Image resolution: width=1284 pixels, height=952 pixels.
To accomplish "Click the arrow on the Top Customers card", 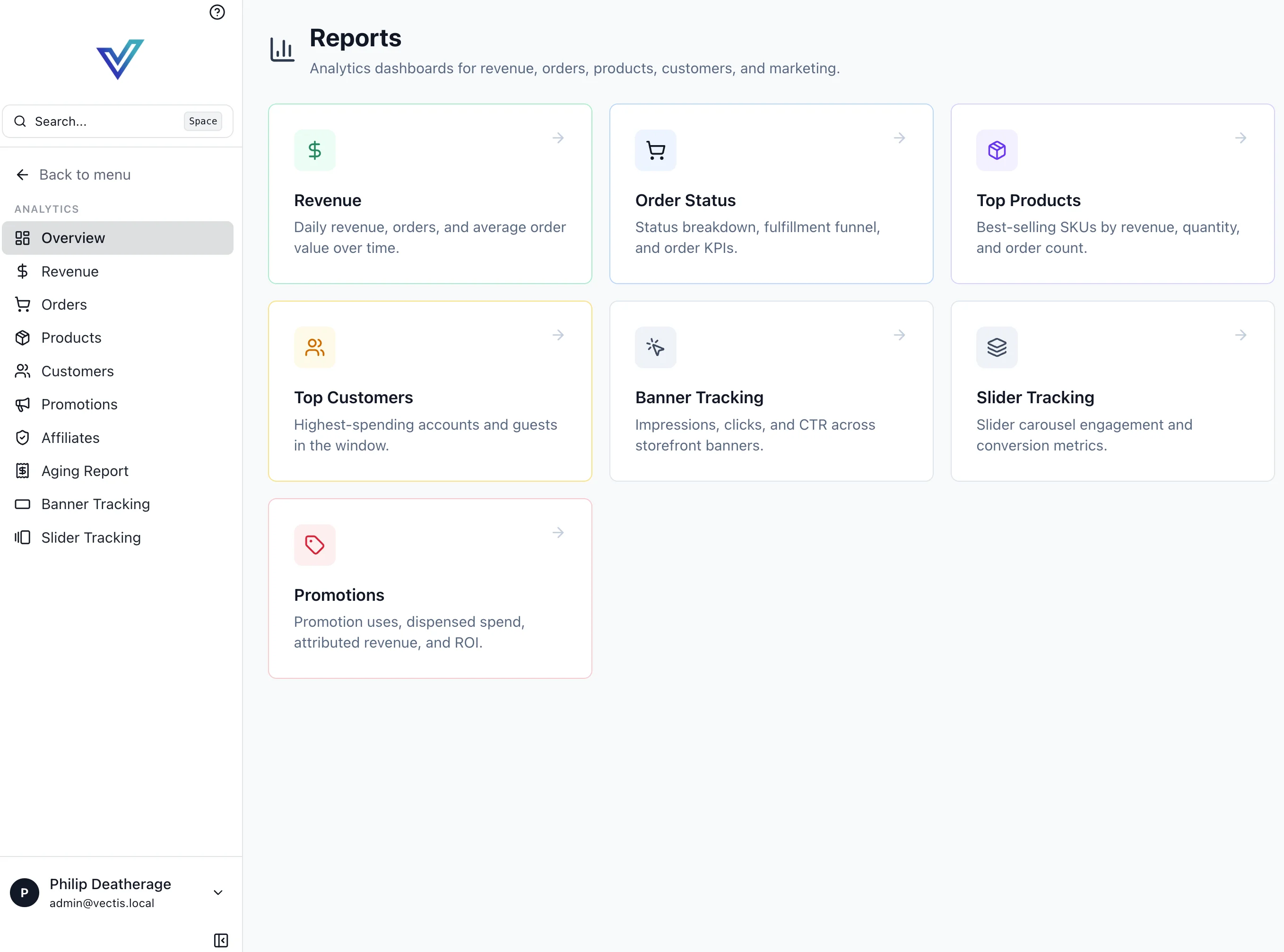I will pos(558,335).
